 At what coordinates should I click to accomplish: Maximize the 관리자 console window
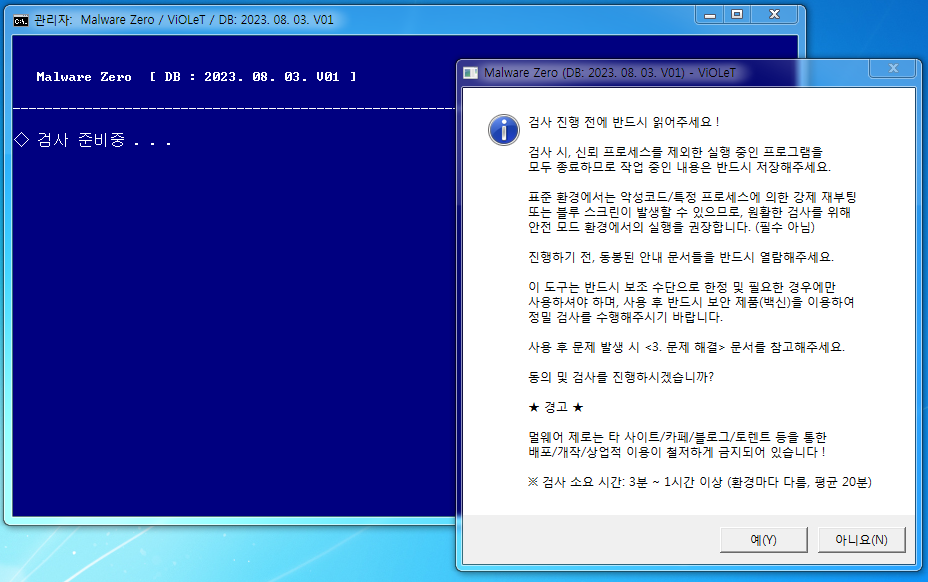click(x=737, y=15)
